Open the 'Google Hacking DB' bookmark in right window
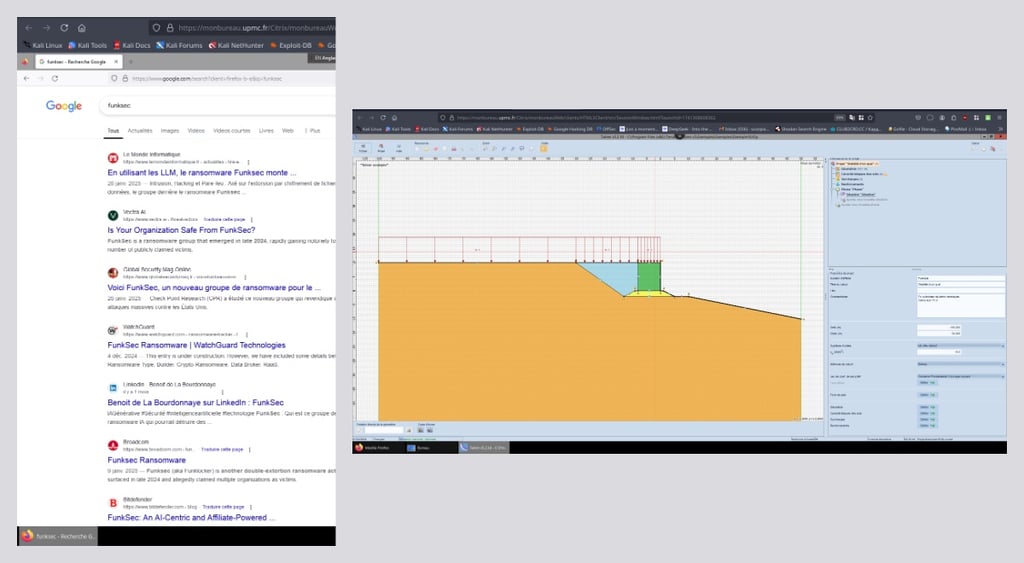This screenshot has height=563, width=1024. [x=570, y=129]
